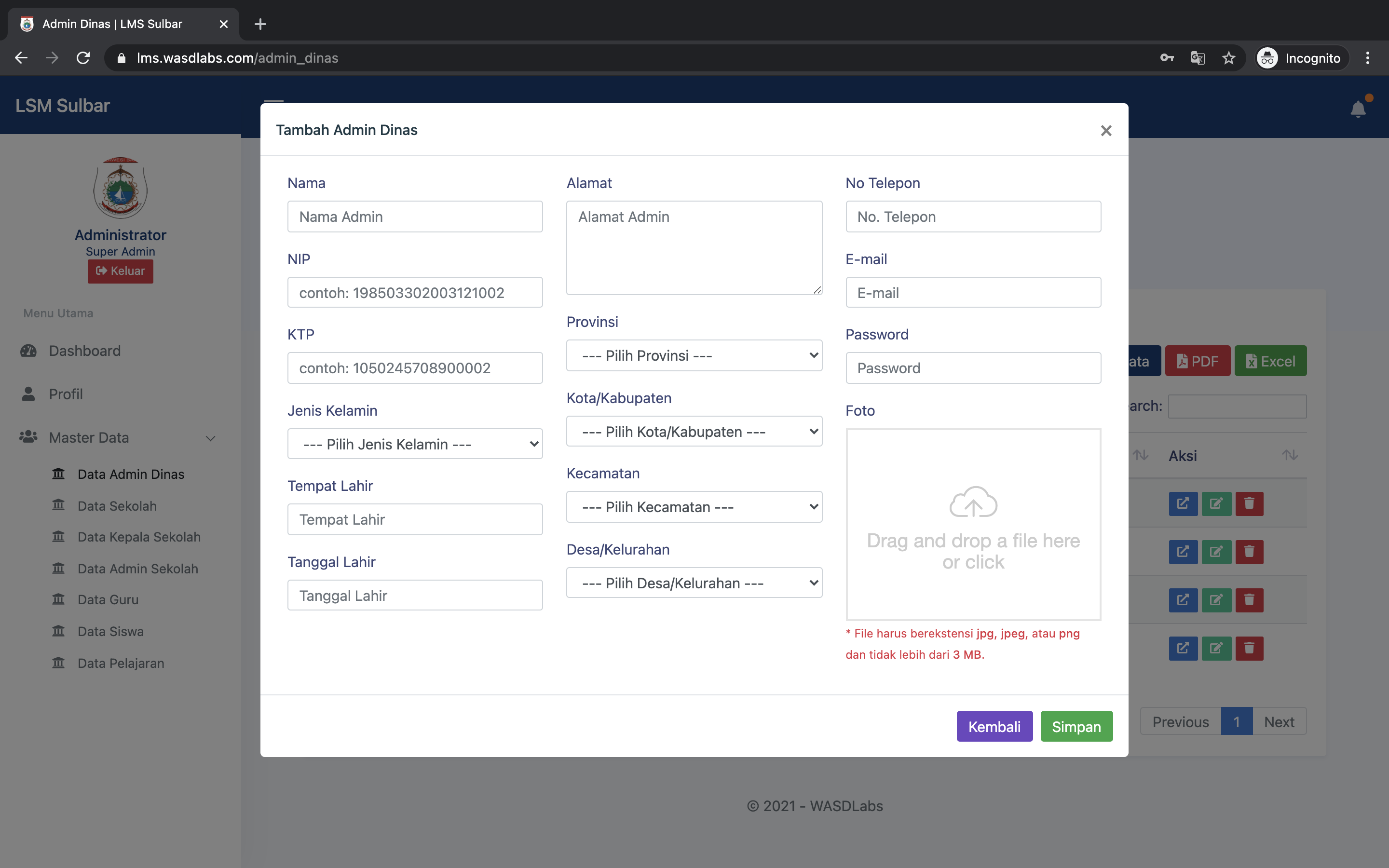Click green edit icon in second row
1389x868 pixels.
point(1216,552)
